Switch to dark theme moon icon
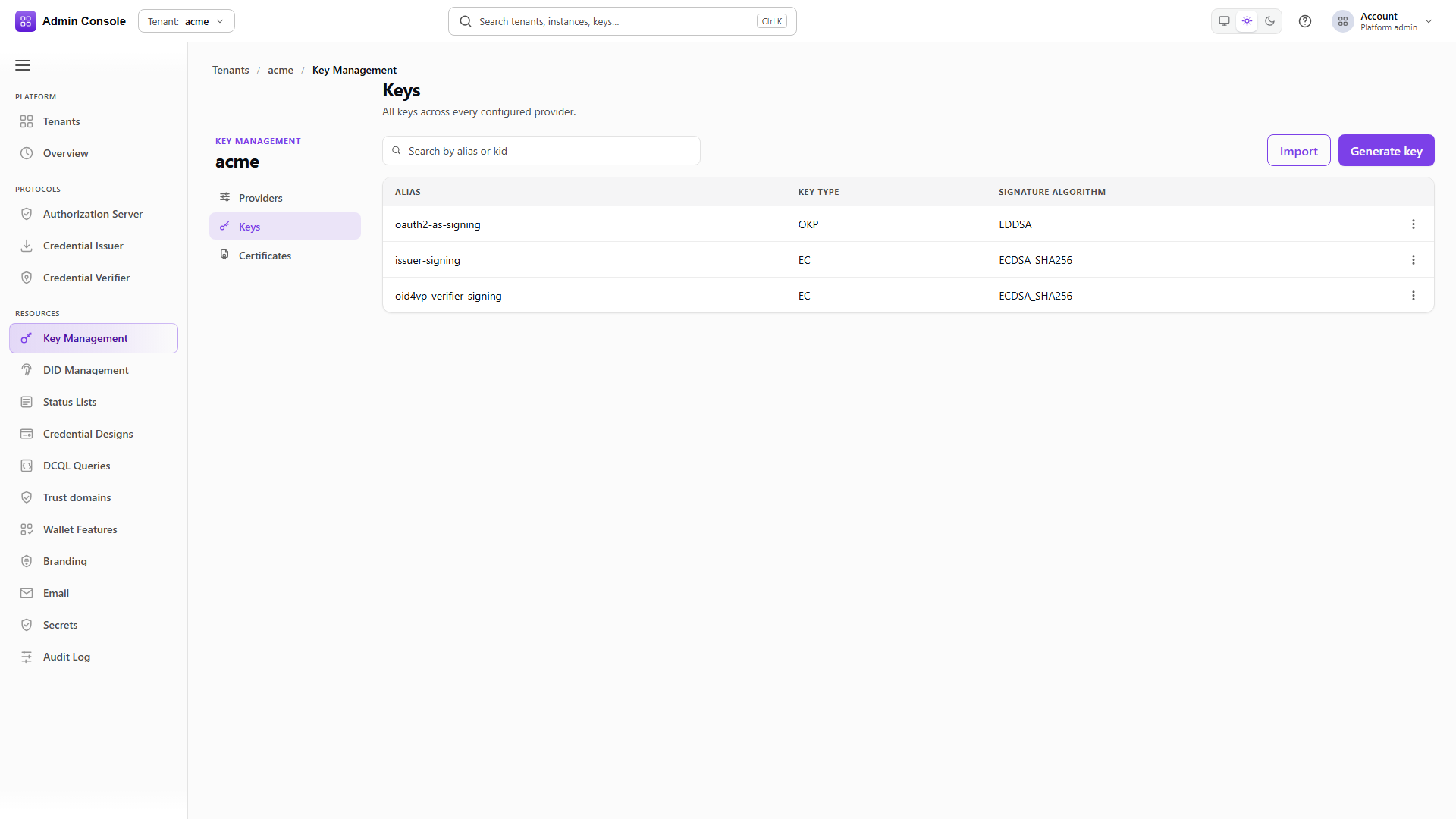The width and height of the screenshot is (1456, 819). point(1270,21)
